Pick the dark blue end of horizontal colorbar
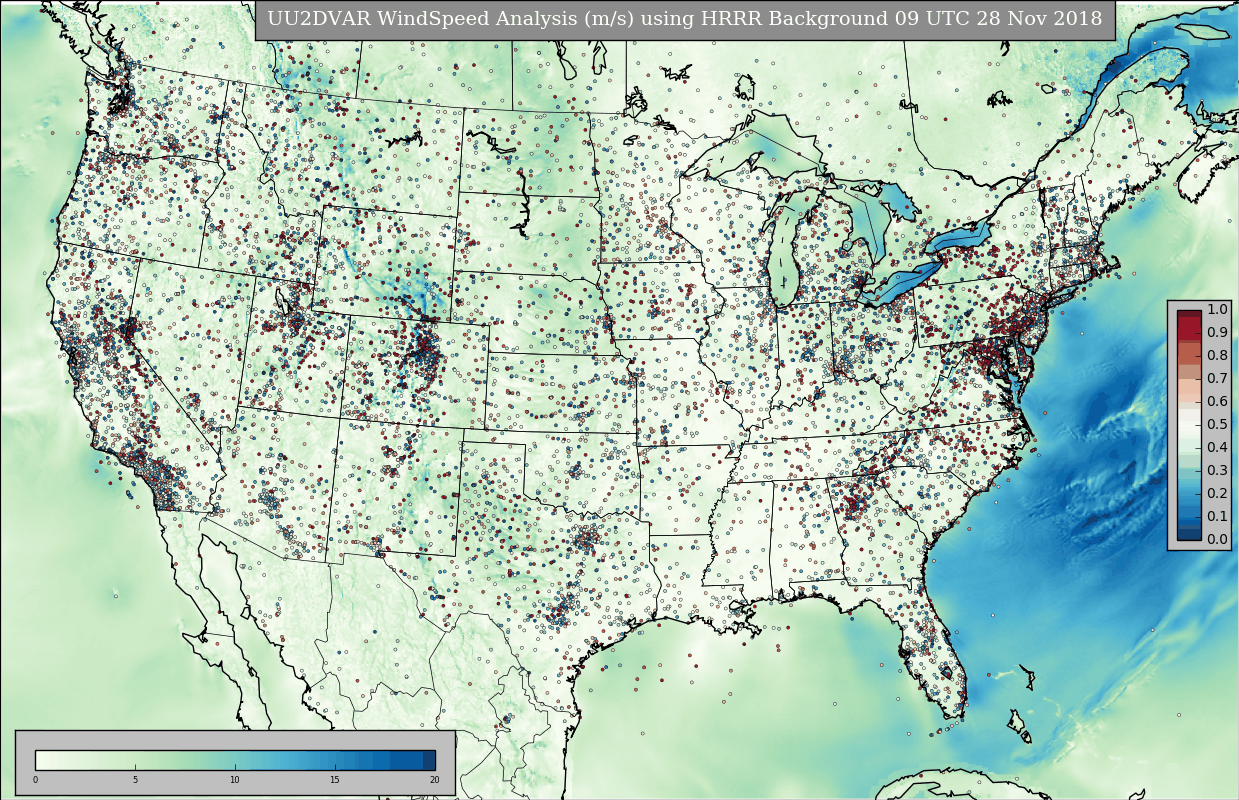 point(429,760)
